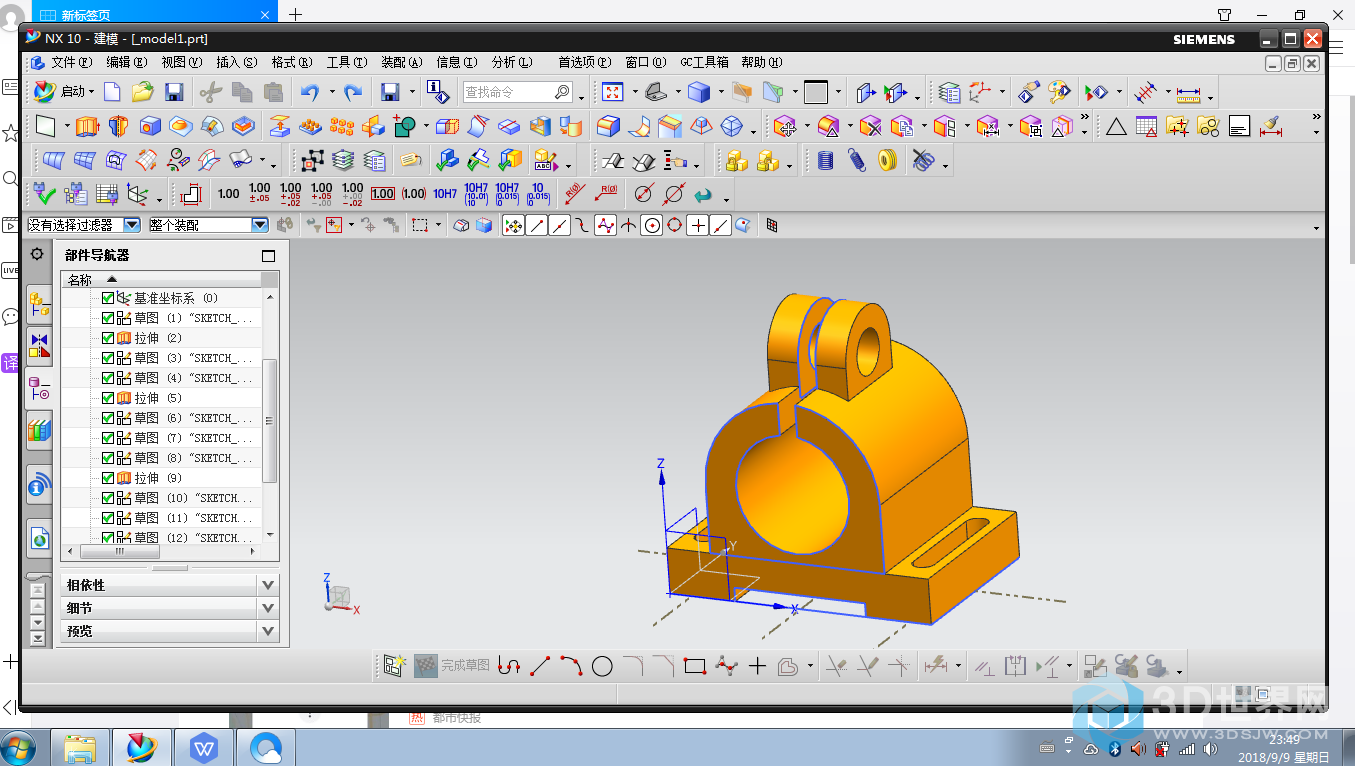Screen dimensions: 1355x766
Task: Click the Cut scissors icon
Action: [210, 92]
